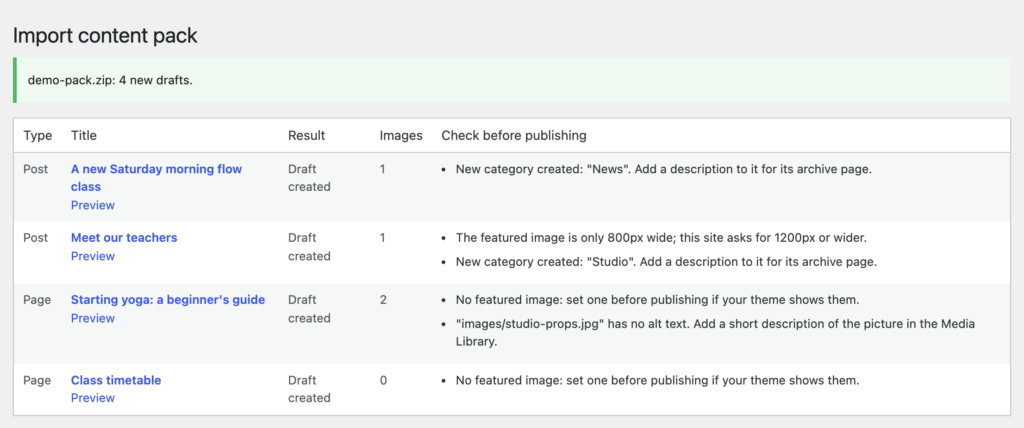Screen dimensions: 1024x428
Task: Preview the Saturday morning flow class draft
Action: click(93, 205)
